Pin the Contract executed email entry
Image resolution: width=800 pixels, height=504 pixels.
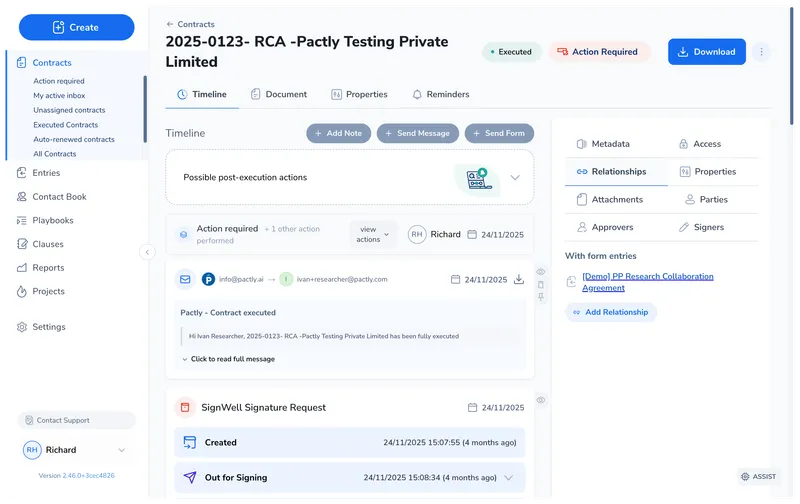point(541,297)
